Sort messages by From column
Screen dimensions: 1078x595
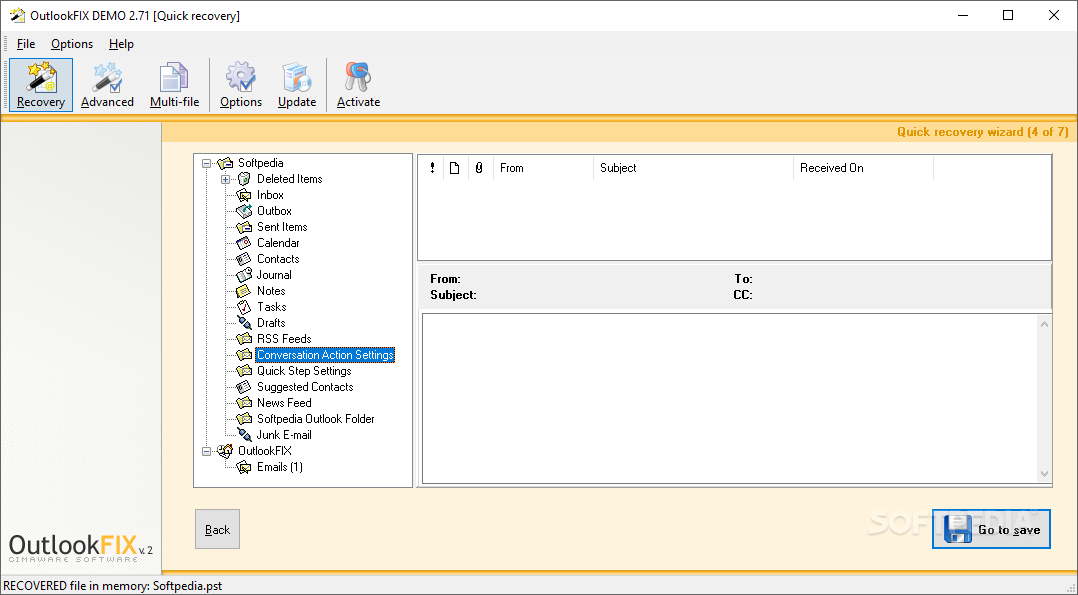tap(543, 168)
